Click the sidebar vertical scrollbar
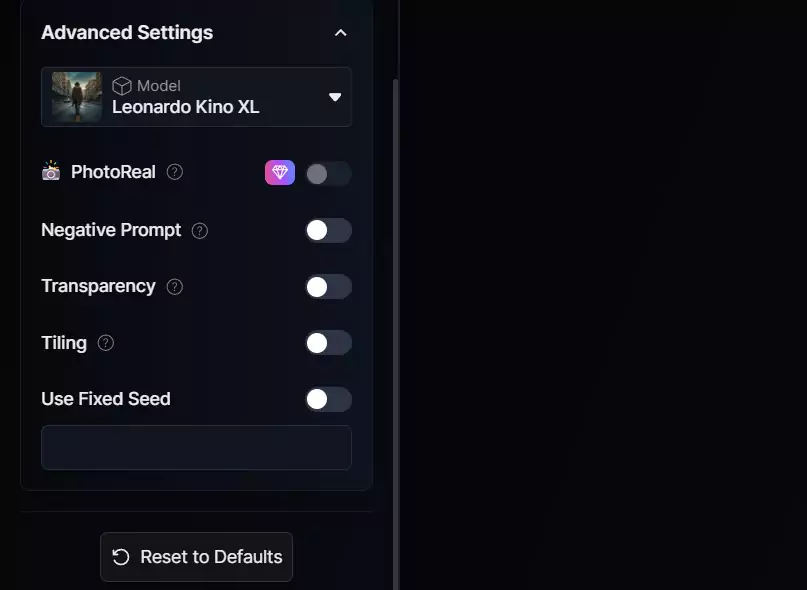The image size is (807, 590). click(396, 335)
